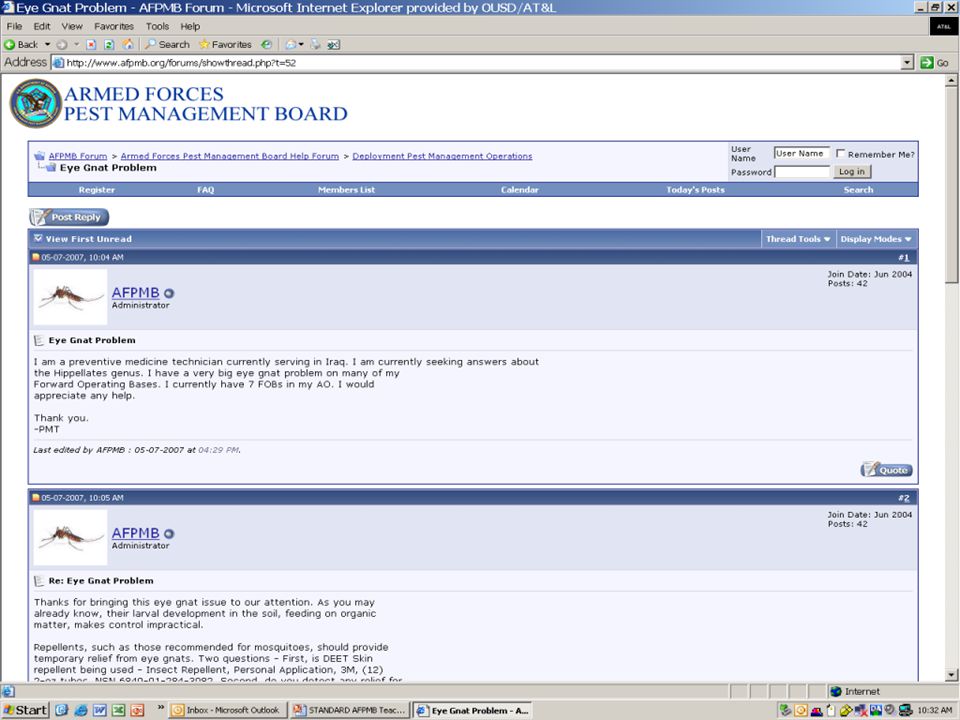Open the Edit menu
Viewport: 960px width, 720px height.
[42, 26]
